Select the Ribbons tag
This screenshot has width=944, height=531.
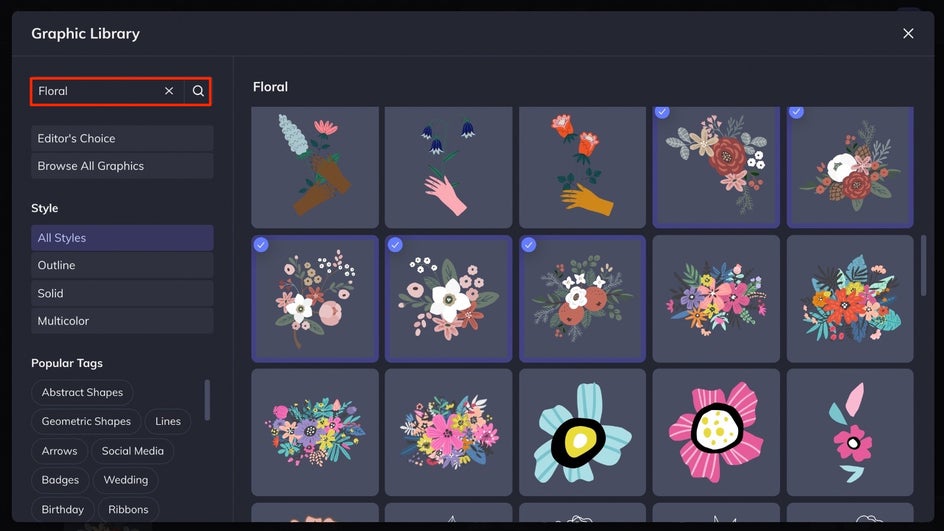click(x=128, y=509)
